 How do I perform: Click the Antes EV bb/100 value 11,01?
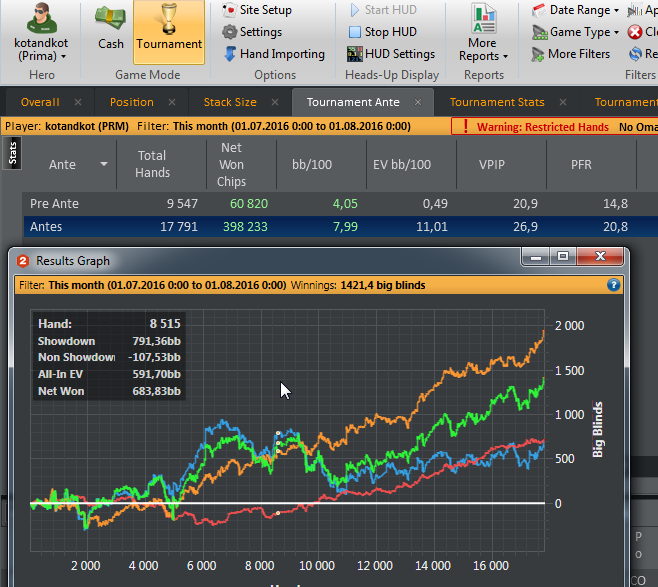click(x=432, y=227)
